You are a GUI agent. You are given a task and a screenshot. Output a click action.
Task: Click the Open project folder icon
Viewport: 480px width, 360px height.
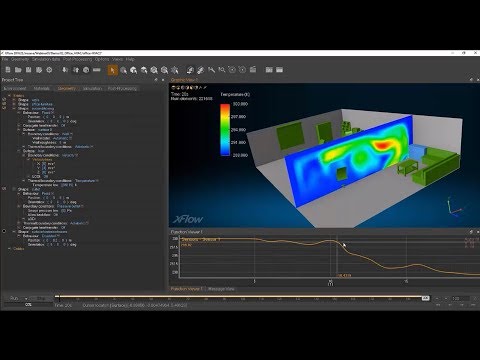click(18, 70)
